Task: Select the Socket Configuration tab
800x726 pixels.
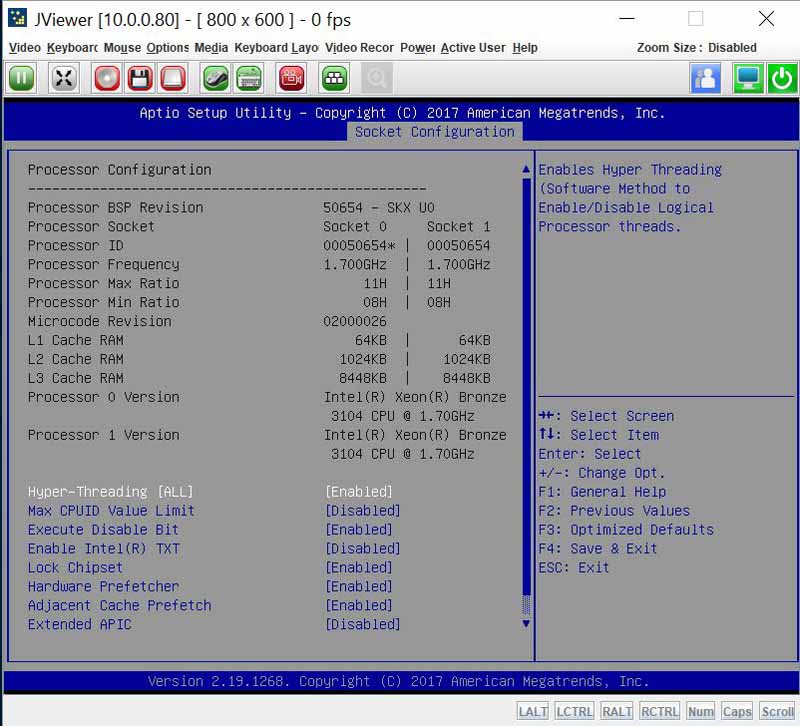Action: [435, 132]
